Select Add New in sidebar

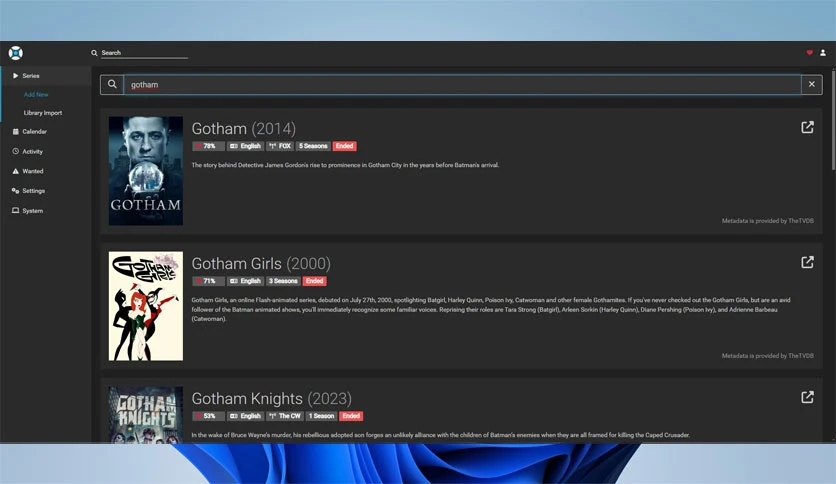click(x=36, y=94)
